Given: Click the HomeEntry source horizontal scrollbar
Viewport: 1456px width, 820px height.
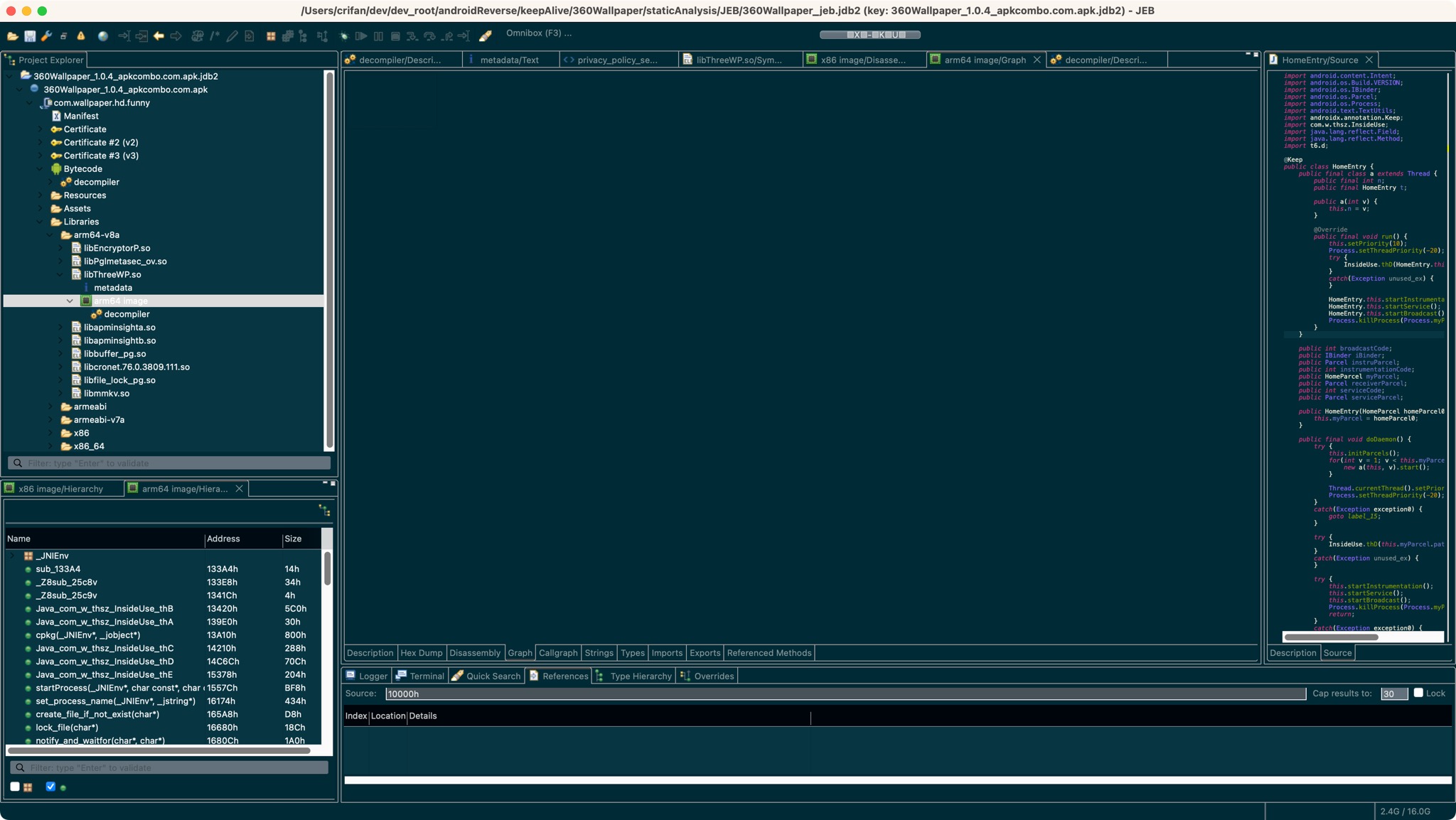Looking at the screenshot, I should [1331, 637].
